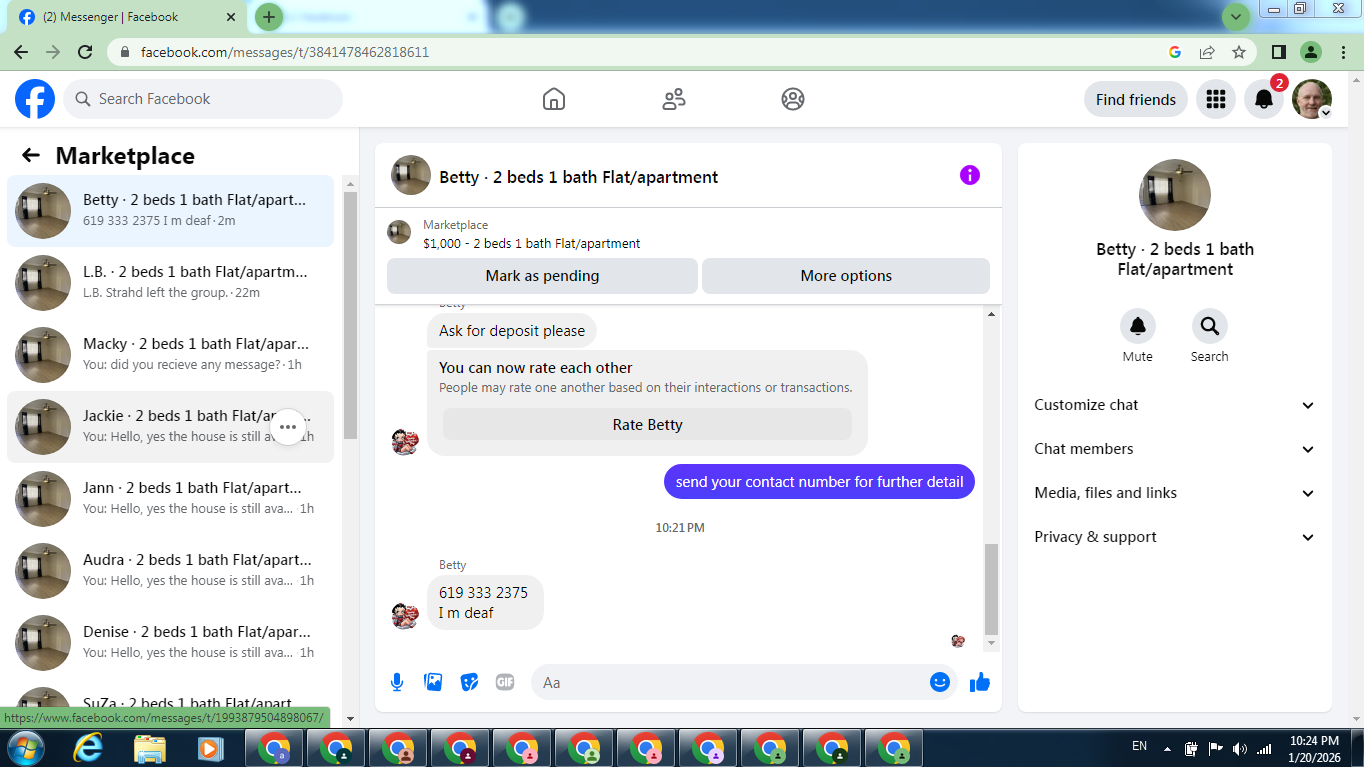Open Audra conversation in Marketplace list

(171, 570)
